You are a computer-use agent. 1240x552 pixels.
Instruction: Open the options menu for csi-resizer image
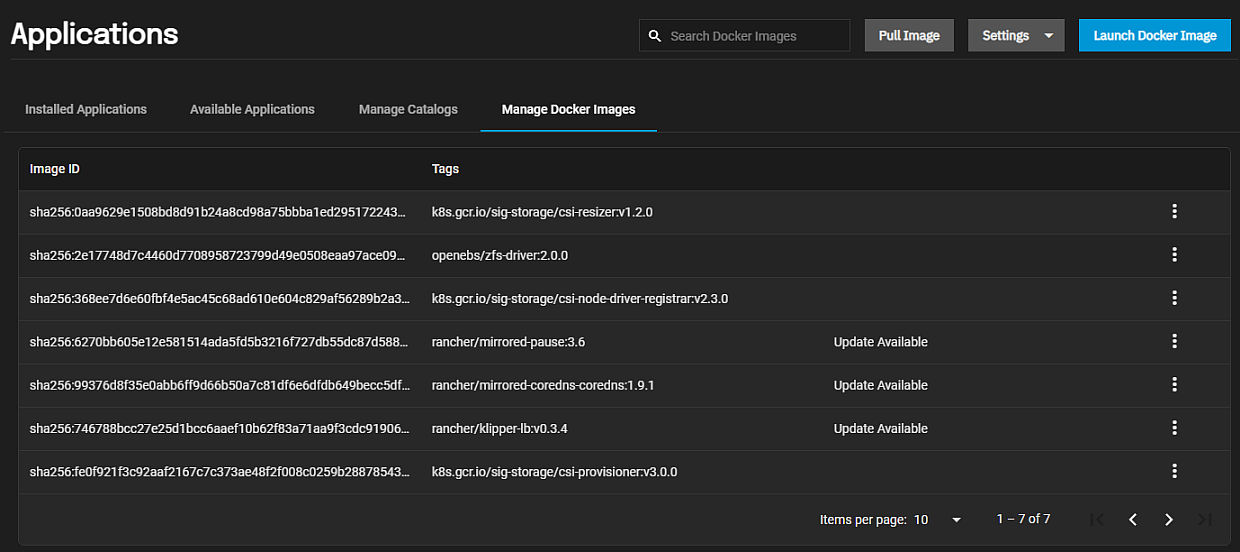(x=1174, y=212)
